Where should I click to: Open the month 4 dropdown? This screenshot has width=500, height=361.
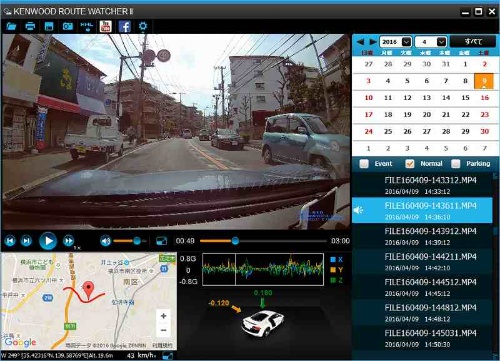(x=431, y=42)
